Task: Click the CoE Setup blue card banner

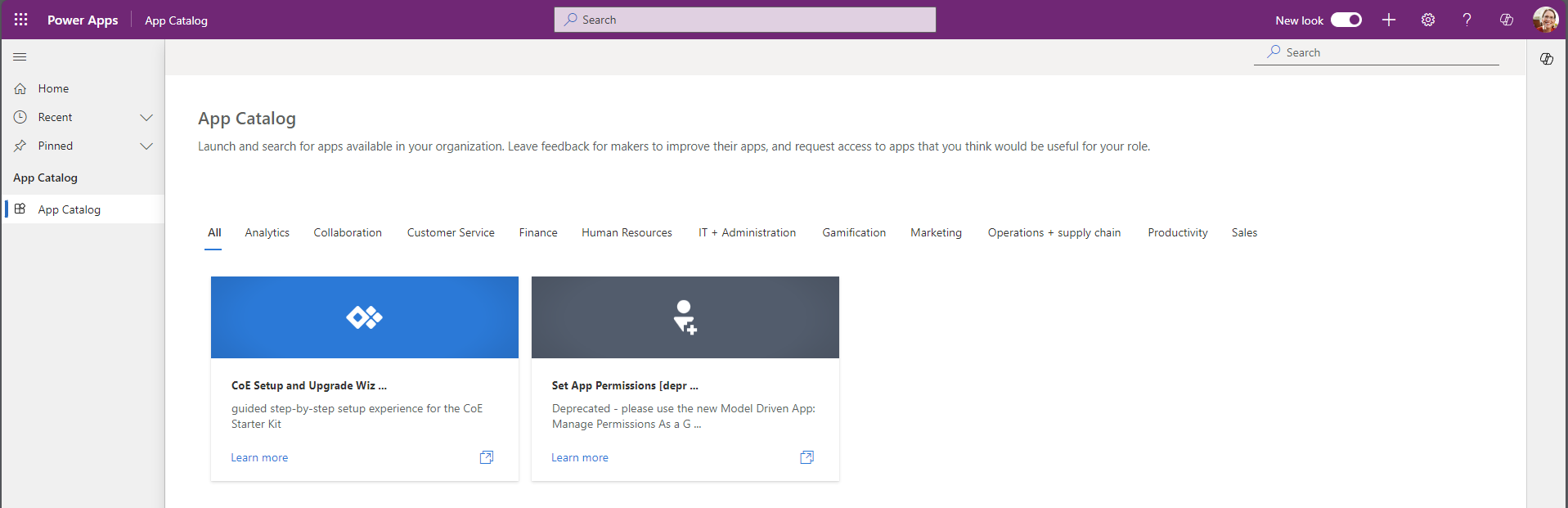Action: [x=365, y=317]
